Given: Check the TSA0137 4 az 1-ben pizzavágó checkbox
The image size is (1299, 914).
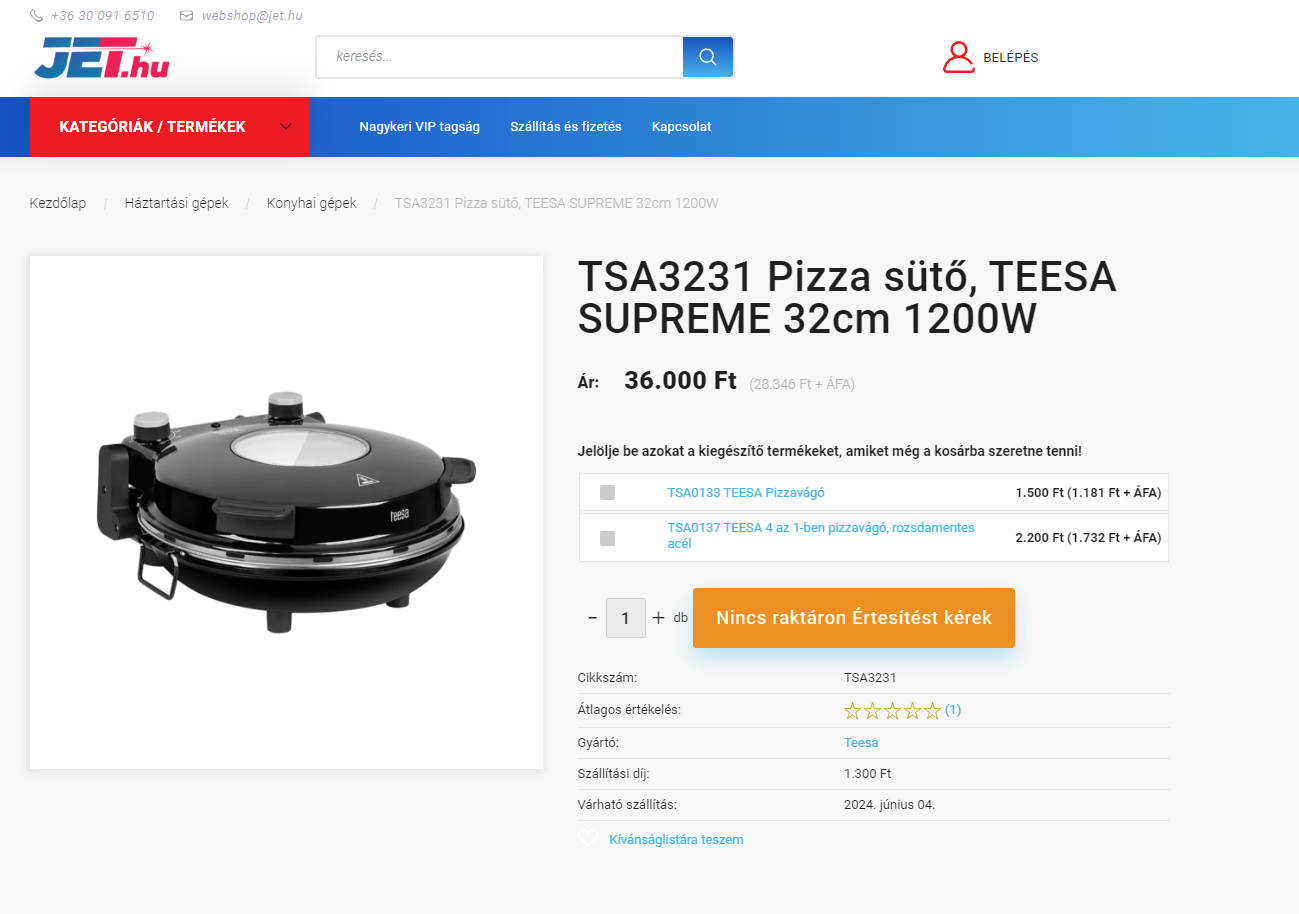Looking at the screenshot, I should [x=607, y=538].
